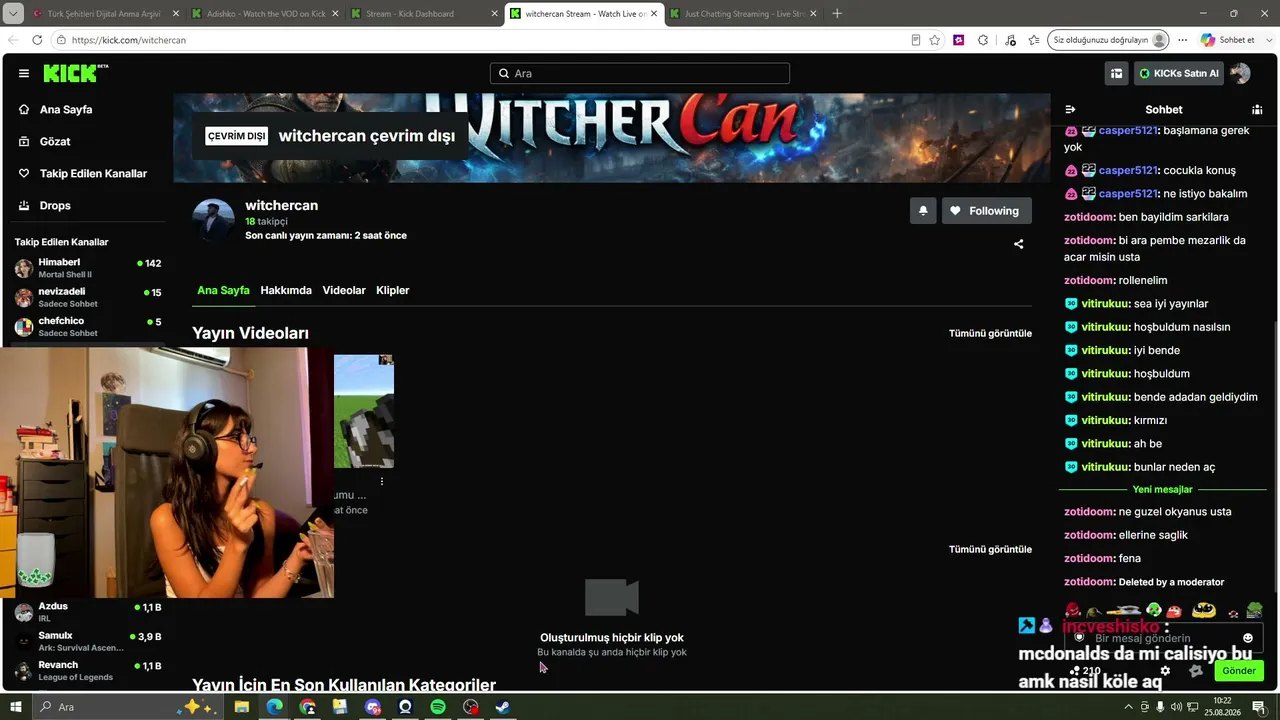
Task: Click the channel points balance showing 210
Action: (1086, 671)
